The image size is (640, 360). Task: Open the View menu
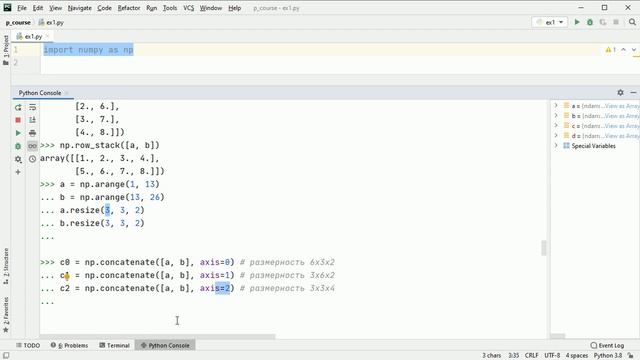pyautogui.click(x=56, y=8)
